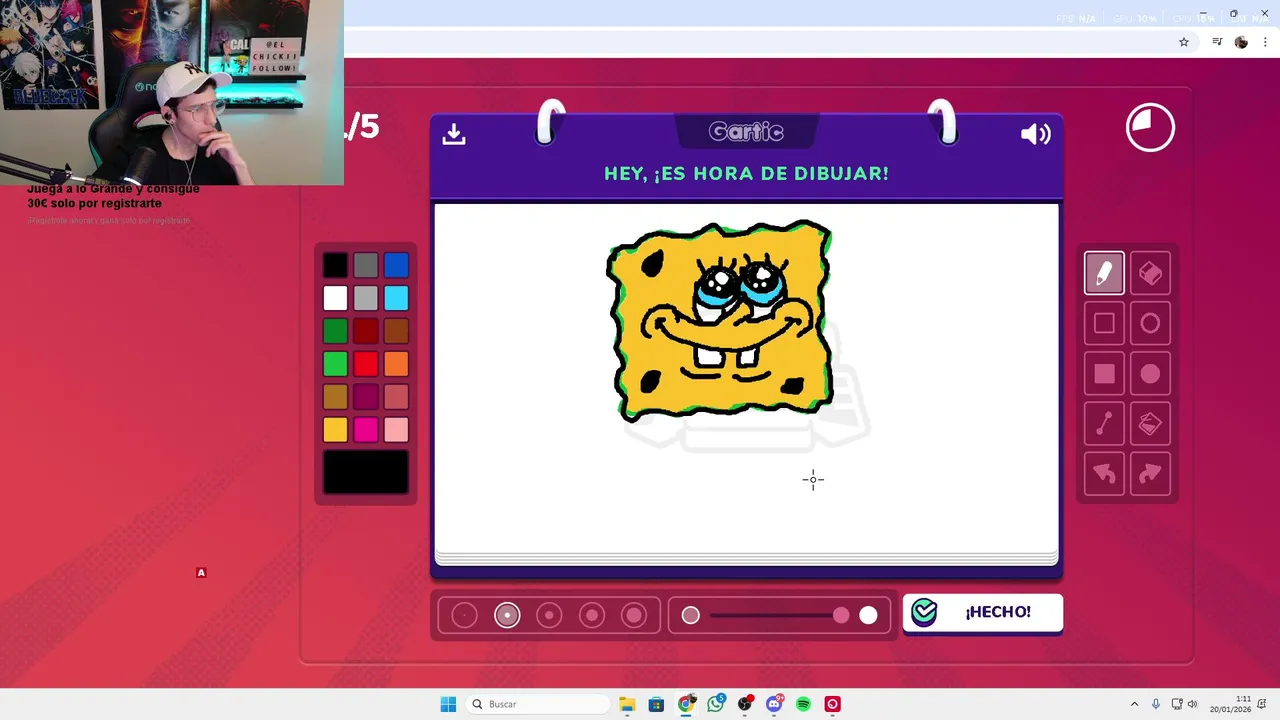This screenshot has width=1280, height=720.
Task: Open the Windows Start menu
Action: 448,704
